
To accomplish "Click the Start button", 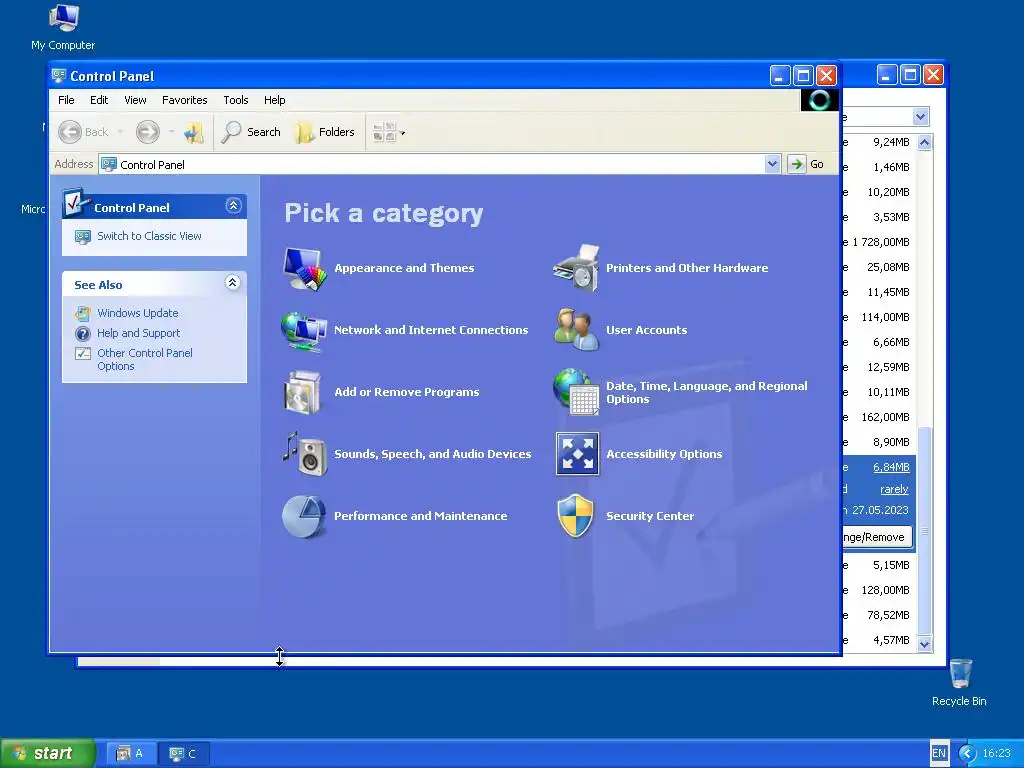I will coord(47,754).
